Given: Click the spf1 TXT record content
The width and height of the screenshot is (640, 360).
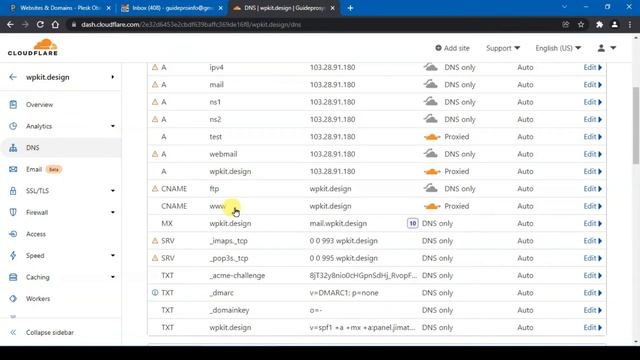Looking at the screenshot, I should [362, 327].
